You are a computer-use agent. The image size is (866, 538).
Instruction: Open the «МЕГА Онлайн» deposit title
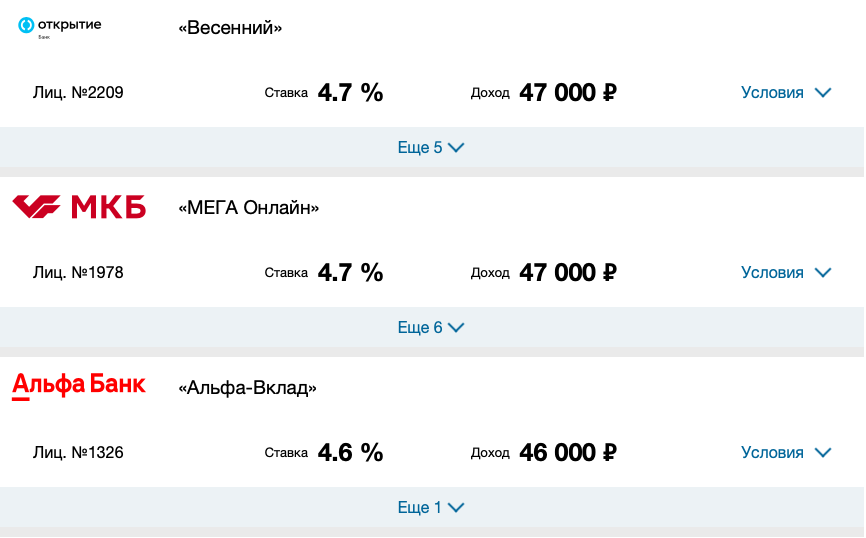click(249, 208)
